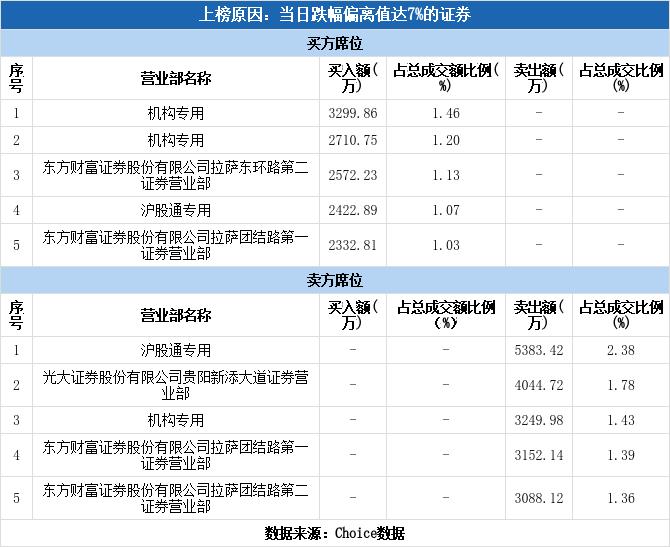Click buy amount 2572.23

click(353, 175)
